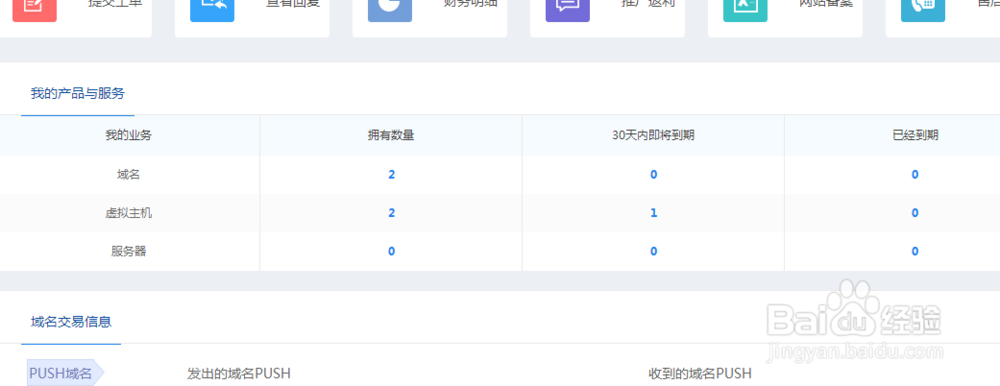Open the PUSH域名 arrow tab
Image resolution: width=1000 pixels, height=386 pixels.
click(x=66, y=373)
